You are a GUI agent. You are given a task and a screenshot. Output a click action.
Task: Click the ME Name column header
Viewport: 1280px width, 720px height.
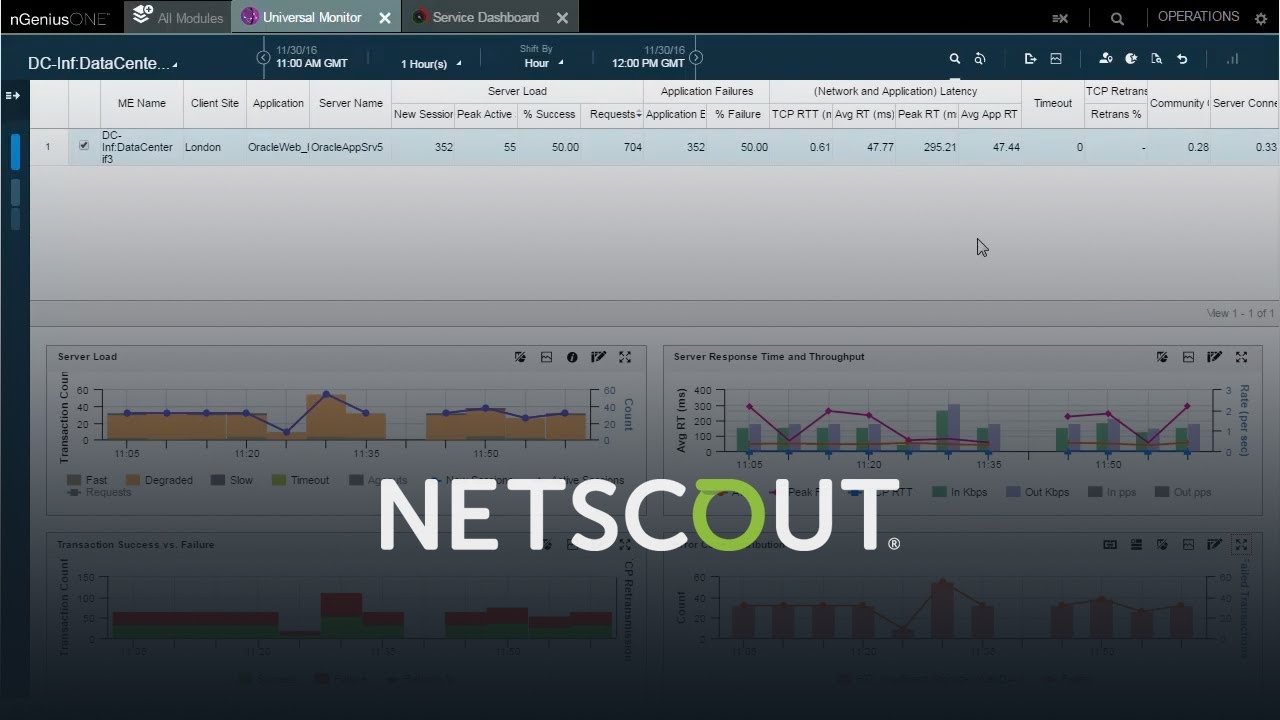[x=142, y=103]
